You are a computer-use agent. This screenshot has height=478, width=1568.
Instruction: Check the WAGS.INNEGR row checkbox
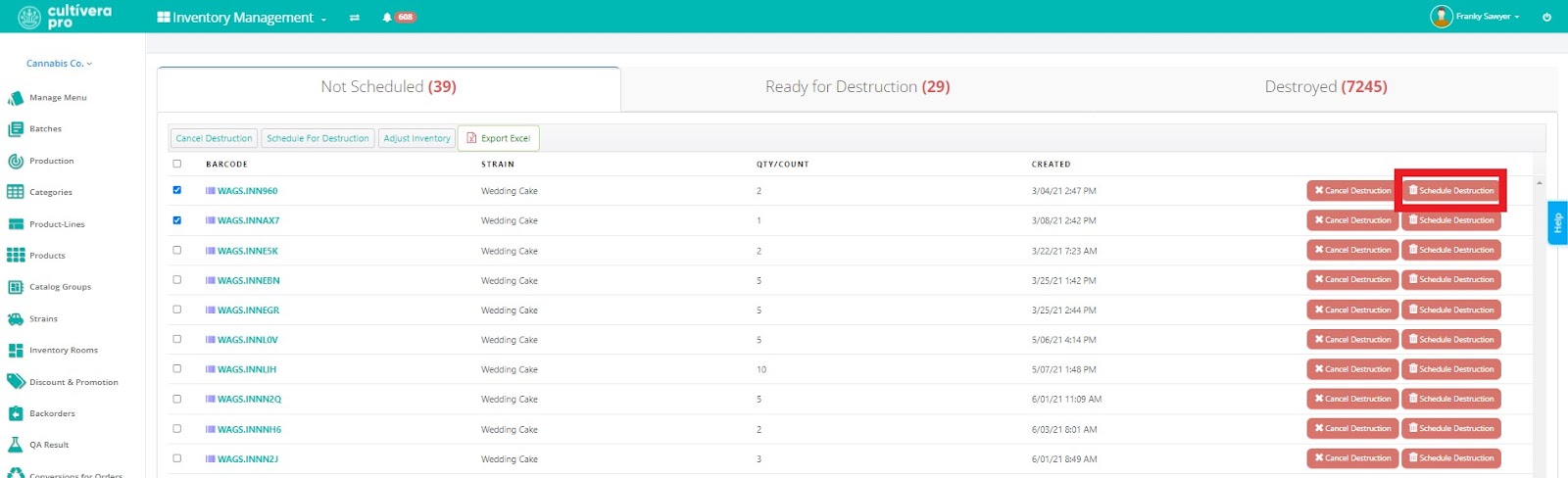177,310
